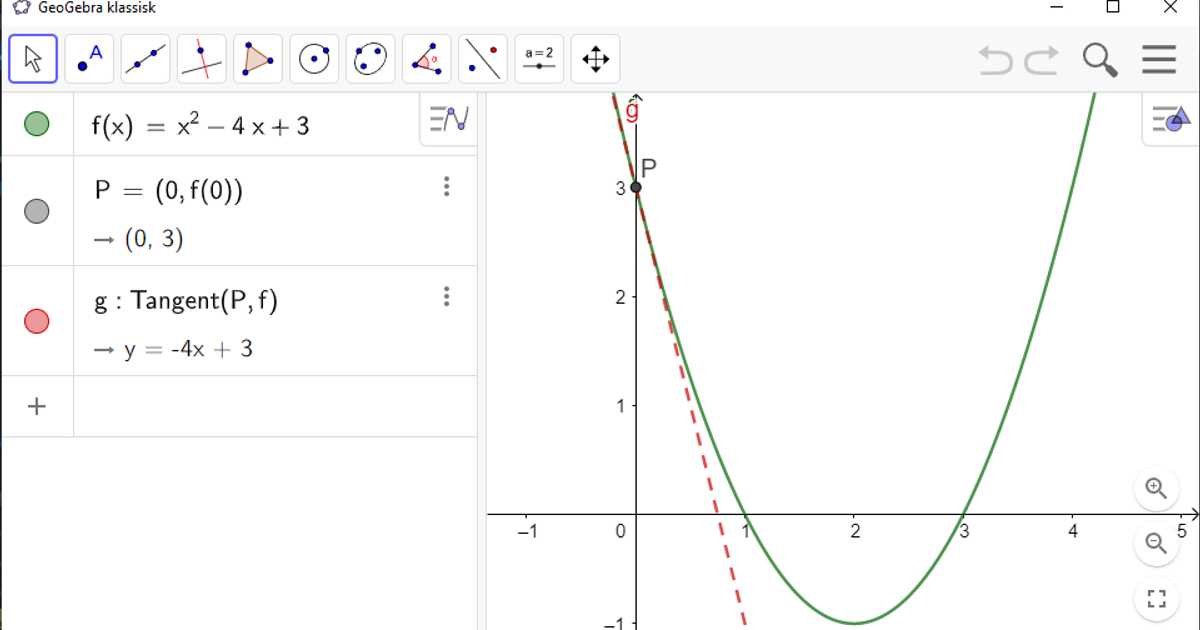The width and height of the screenshot is (1200, 630).
Task: Open the options menu for tangent g
Action: click(x=447, y=297)
